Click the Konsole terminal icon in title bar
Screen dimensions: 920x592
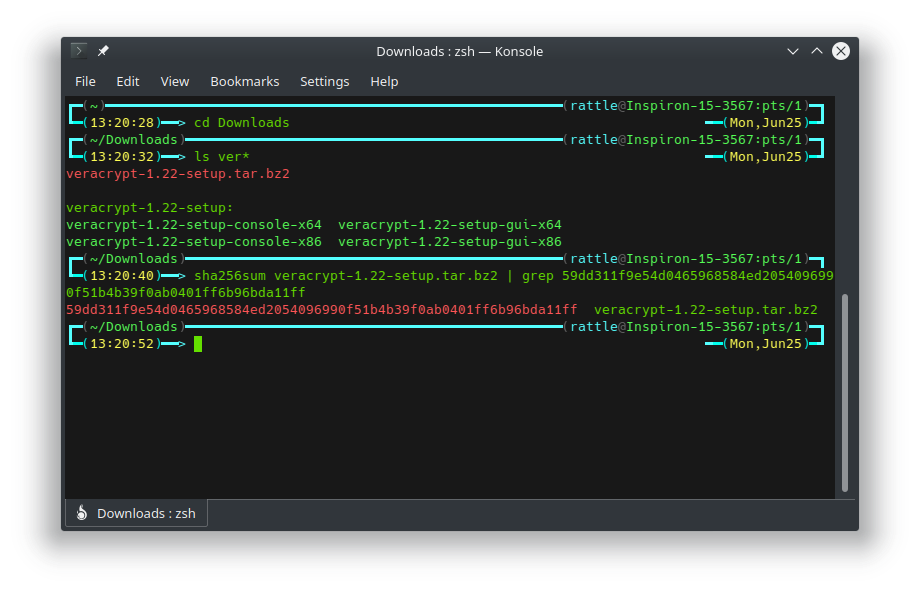click(79, 51)
